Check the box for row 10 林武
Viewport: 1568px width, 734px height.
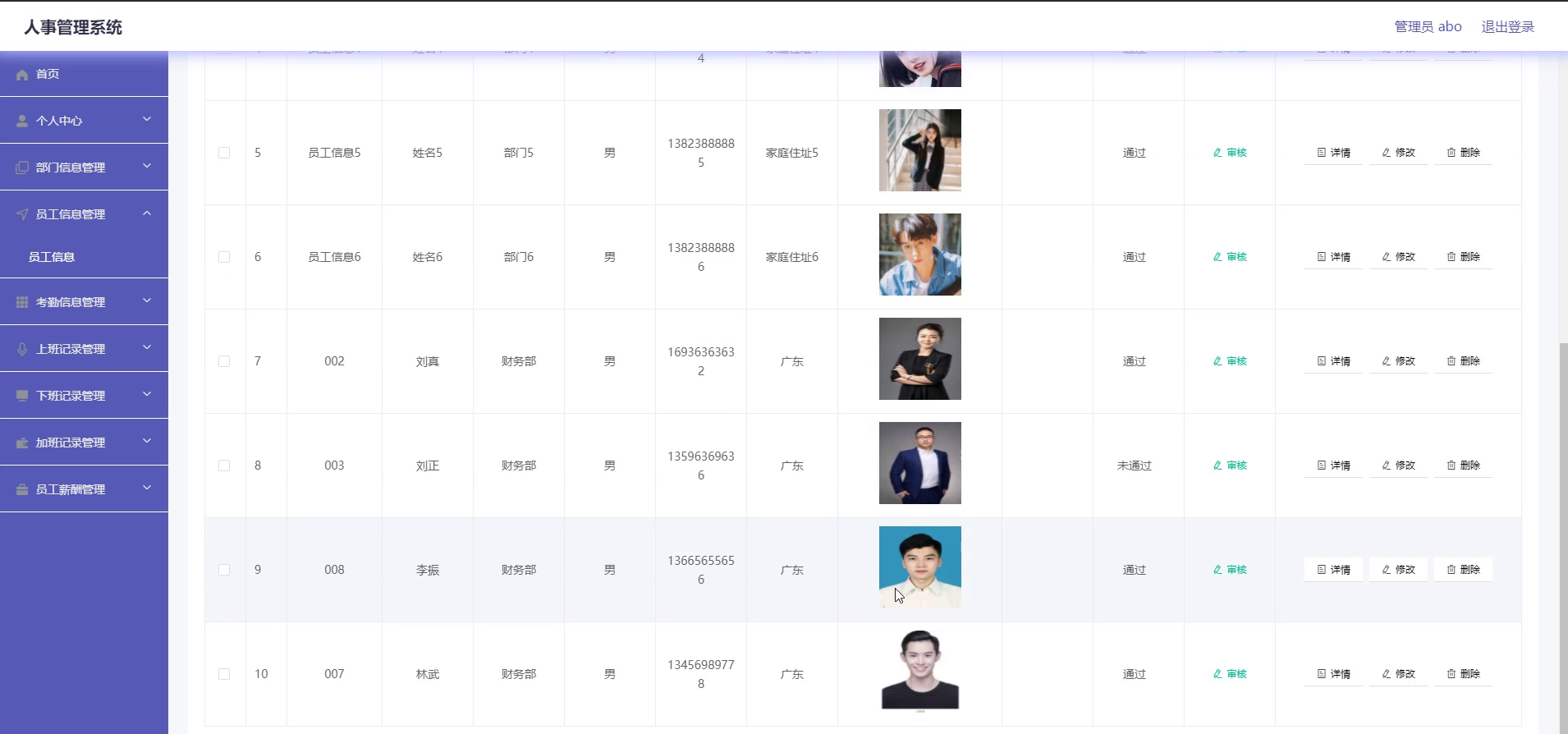[x=224, y=674]
